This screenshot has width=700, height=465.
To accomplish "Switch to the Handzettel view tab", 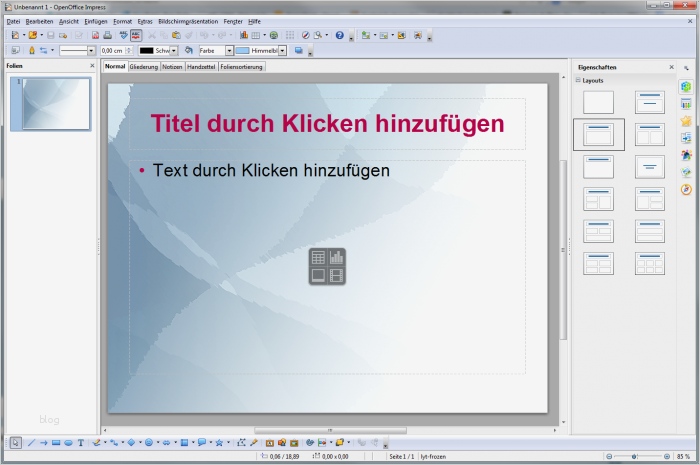I will tap(201, 67).
